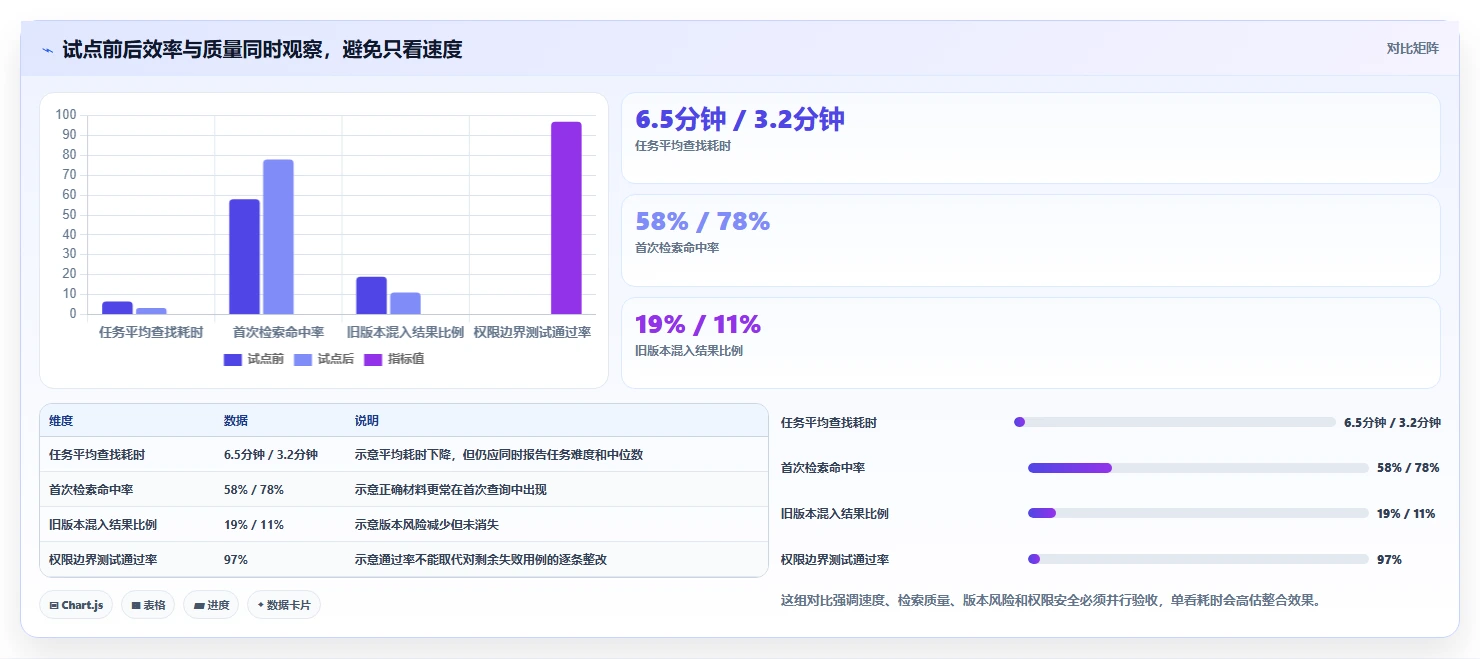This screenshot has height=659, width=1480.
Task: Click the 表格 chip
Action: tap(148, 605)
